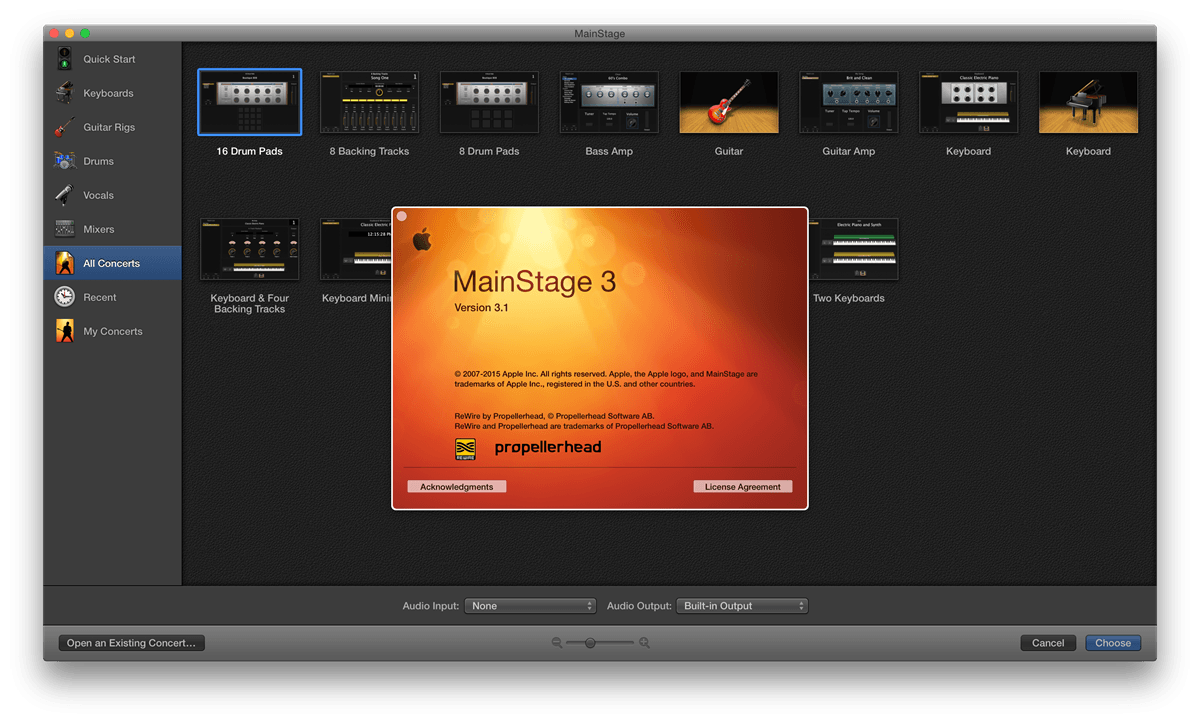Viewport: 1200px width, 722px height.
Task: Click the Audio Output label
Action: click(x=639, y=606)
